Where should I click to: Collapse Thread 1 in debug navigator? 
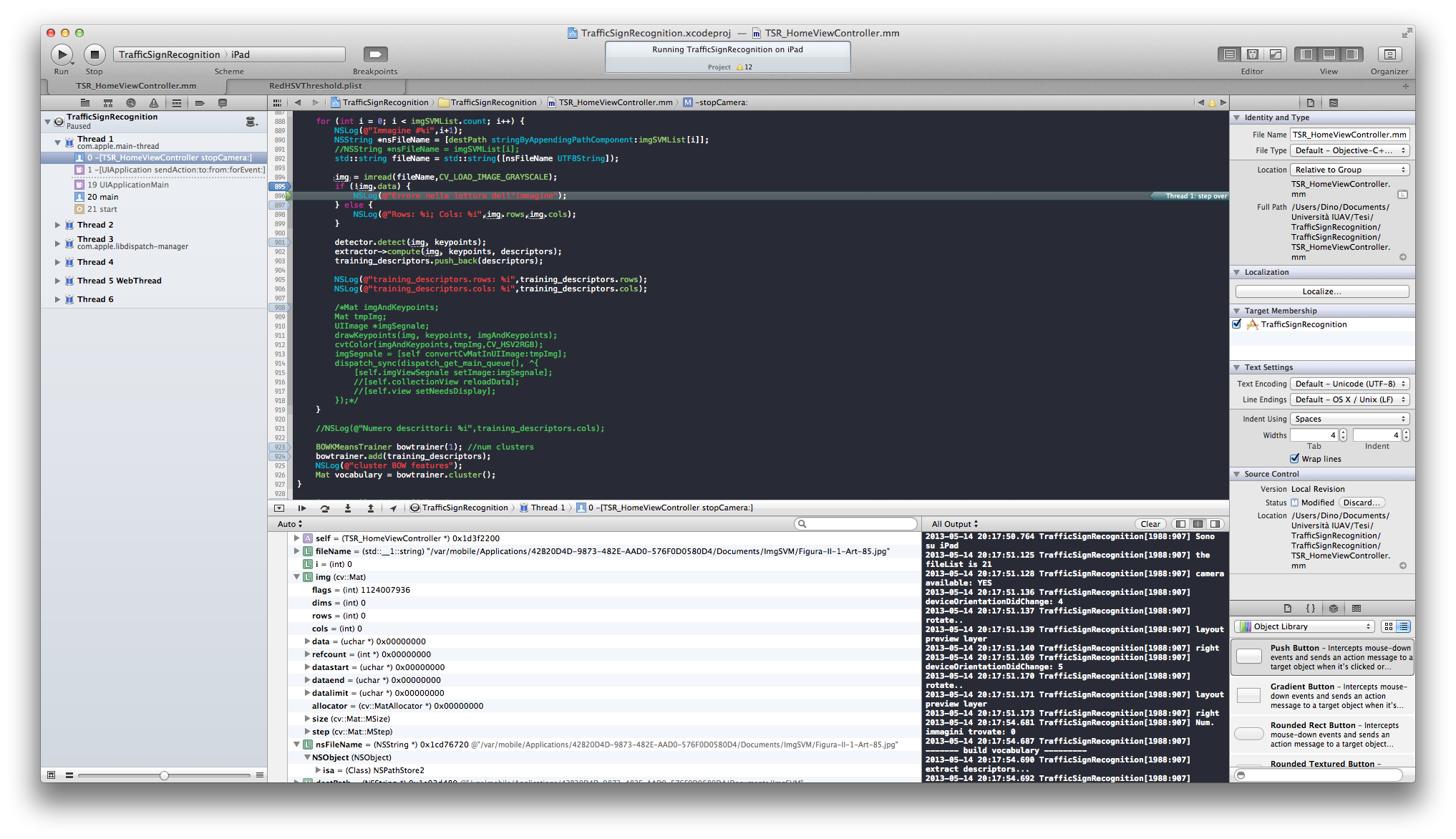tap(58, 142)
